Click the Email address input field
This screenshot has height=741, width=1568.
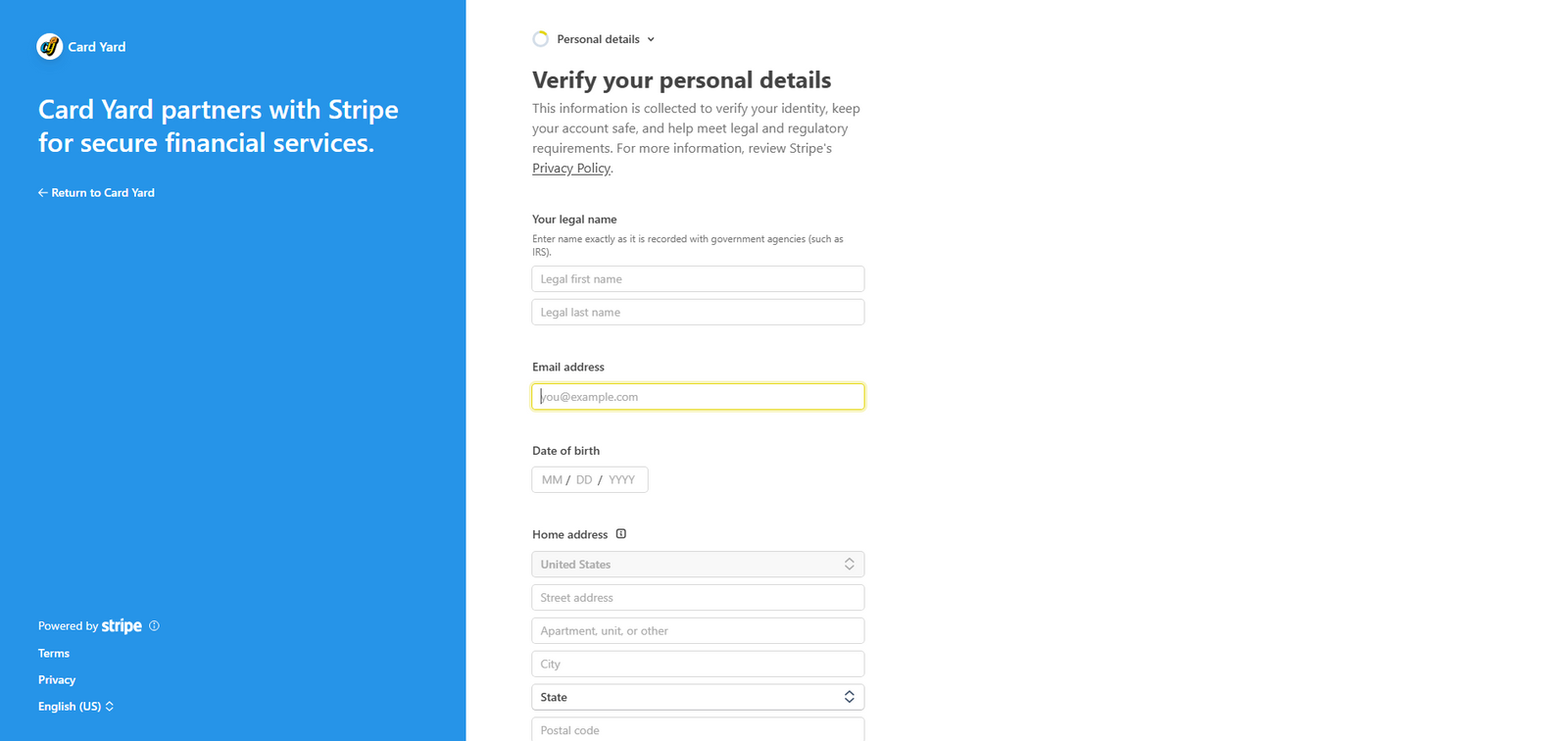pos(698,397)
